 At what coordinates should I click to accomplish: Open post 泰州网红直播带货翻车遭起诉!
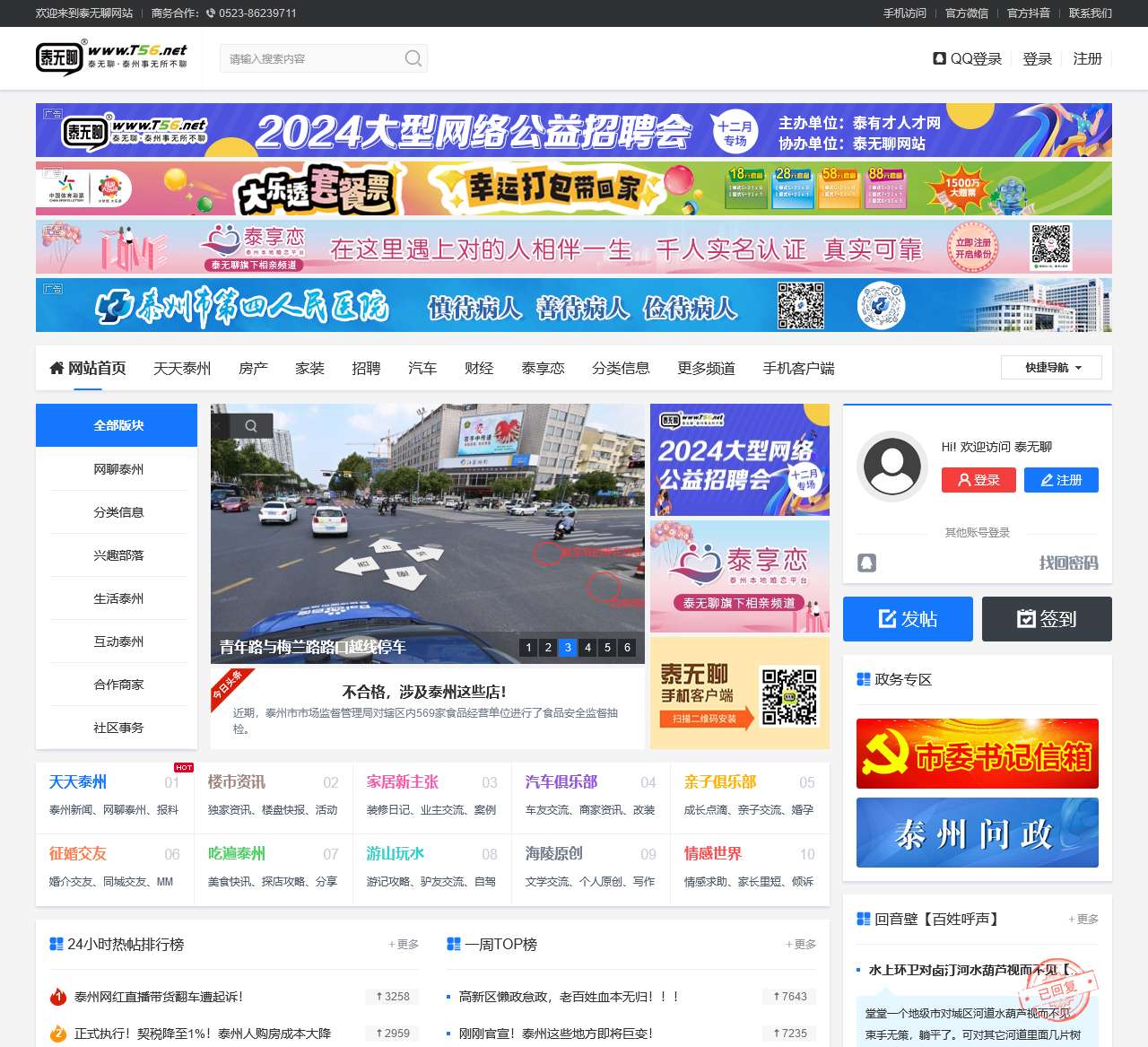[159, 997]
